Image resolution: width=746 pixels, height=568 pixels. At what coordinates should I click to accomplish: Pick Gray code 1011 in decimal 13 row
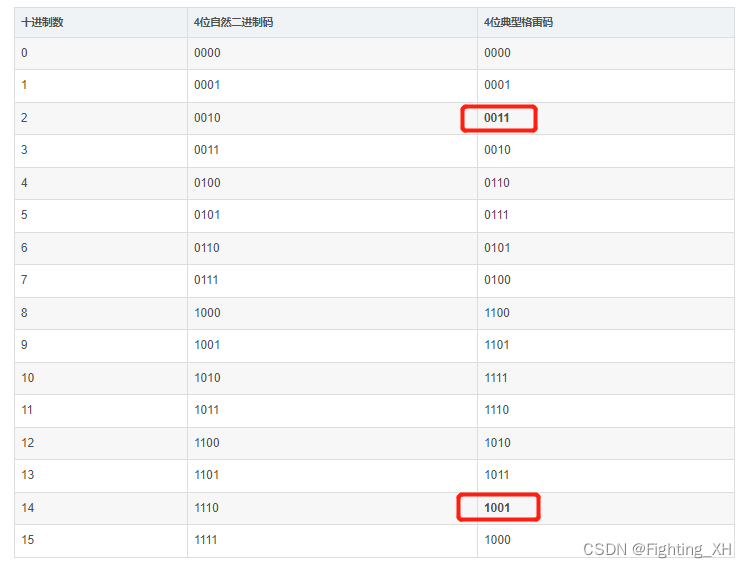point(497,475)
